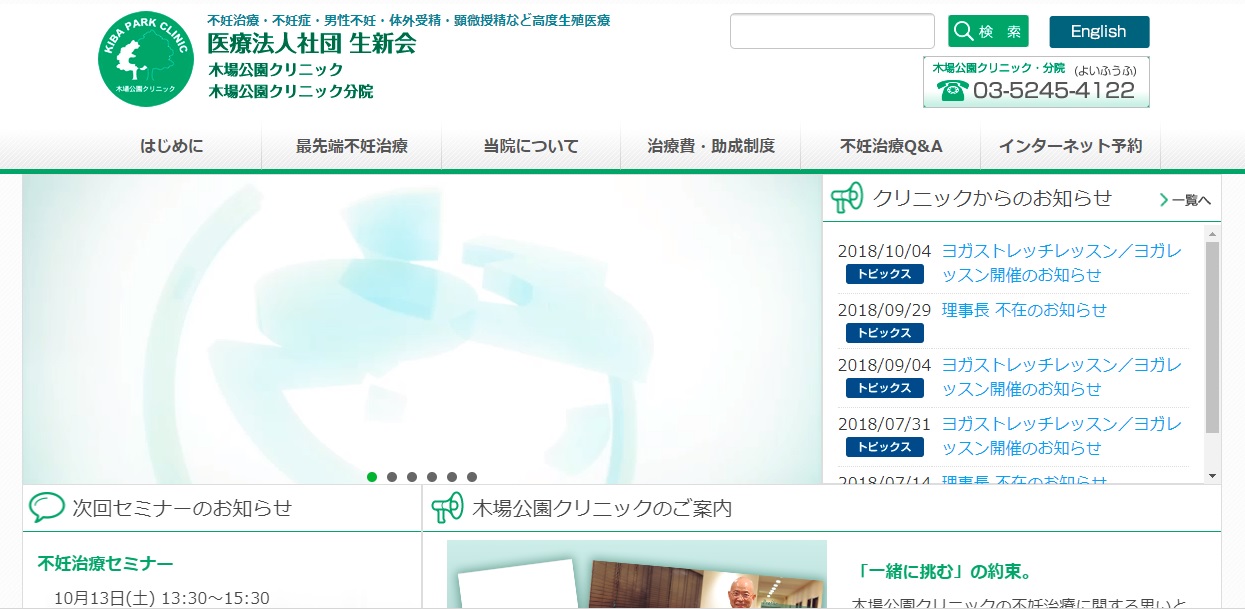Open the 2018/10/04 ヨガストレッチレッスン notice
Image resolution: width=1245 pixels, height=611 pixels.
point(1062,263)
